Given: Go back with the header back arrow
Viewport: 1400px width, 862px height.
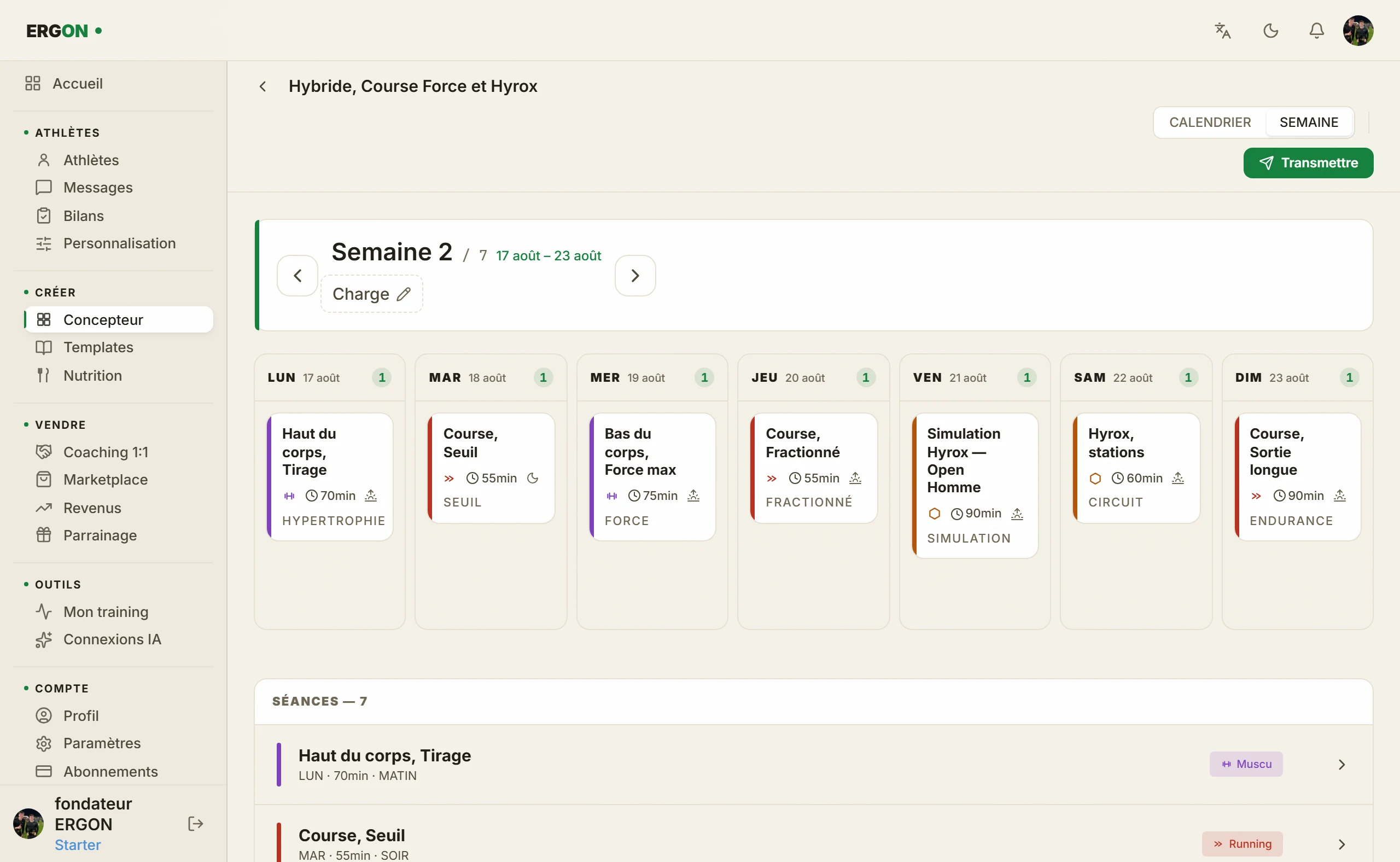Looking at the screenshot, I should pyautogui.click(x=263, y=86).
